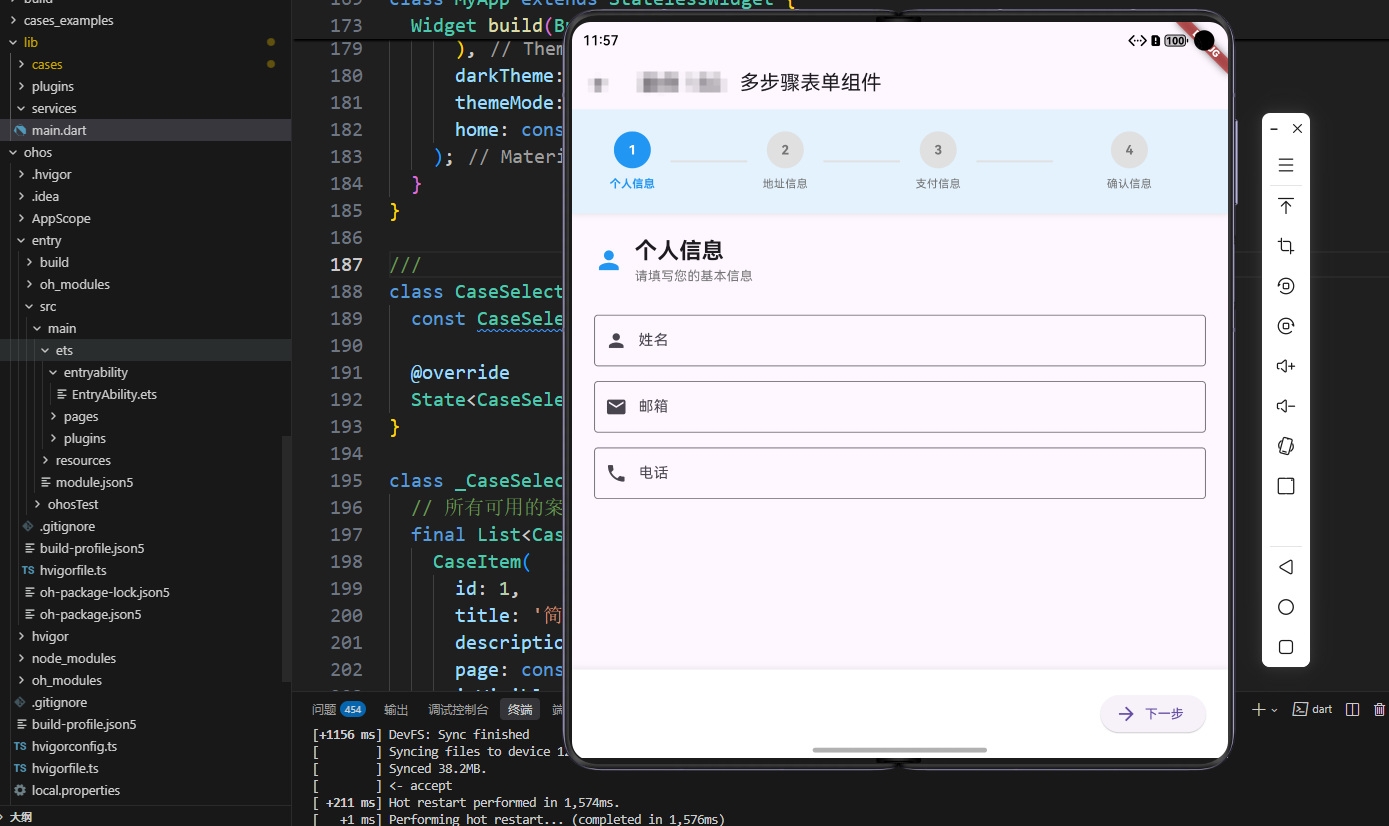Screen dimensions: 1389x826
Task: Tap step 3 支付信息 circle in stepper
Action: [x=938, y=150]
